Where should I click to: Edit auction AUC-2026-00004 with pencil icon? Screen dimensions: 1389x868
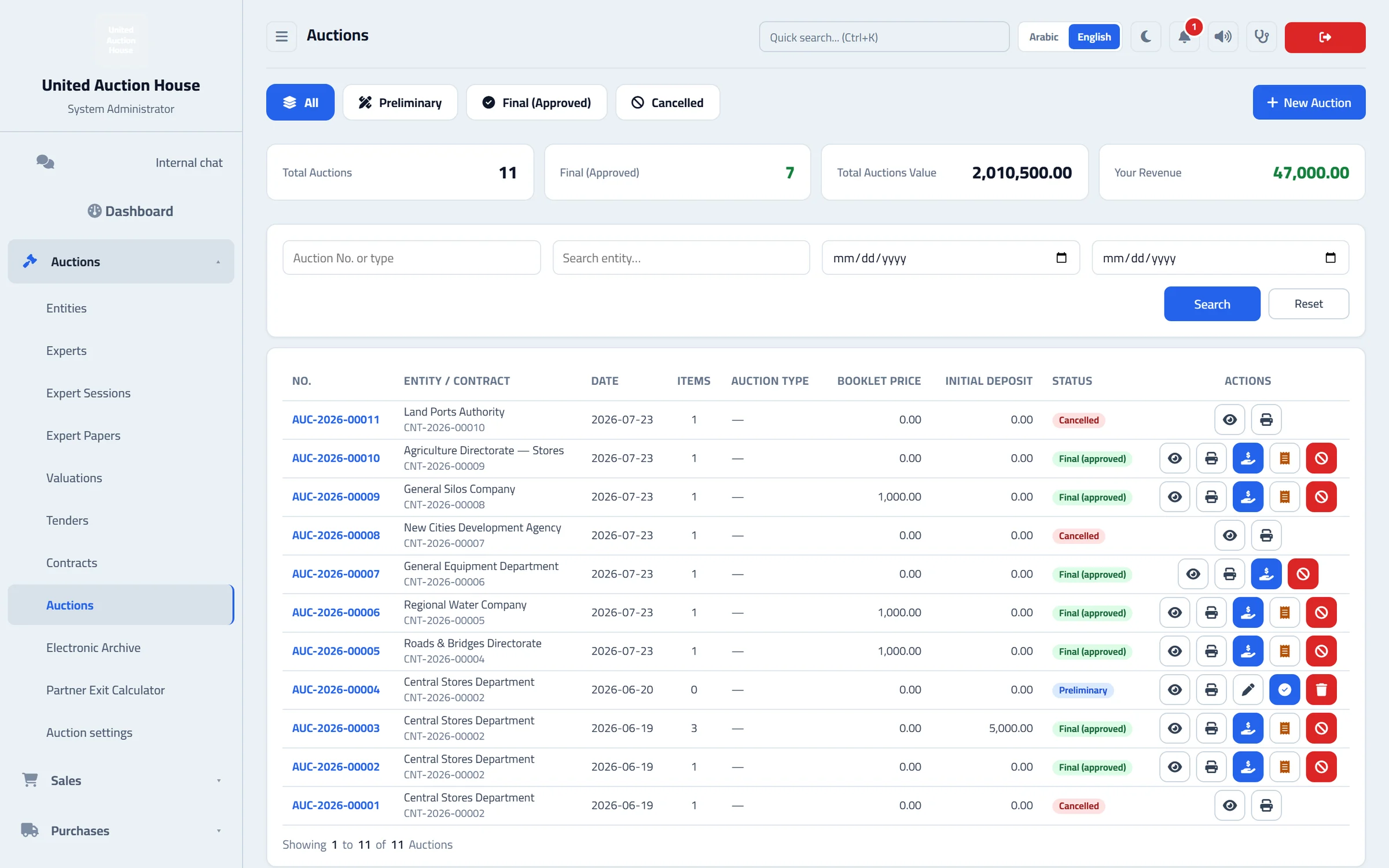1248,690
